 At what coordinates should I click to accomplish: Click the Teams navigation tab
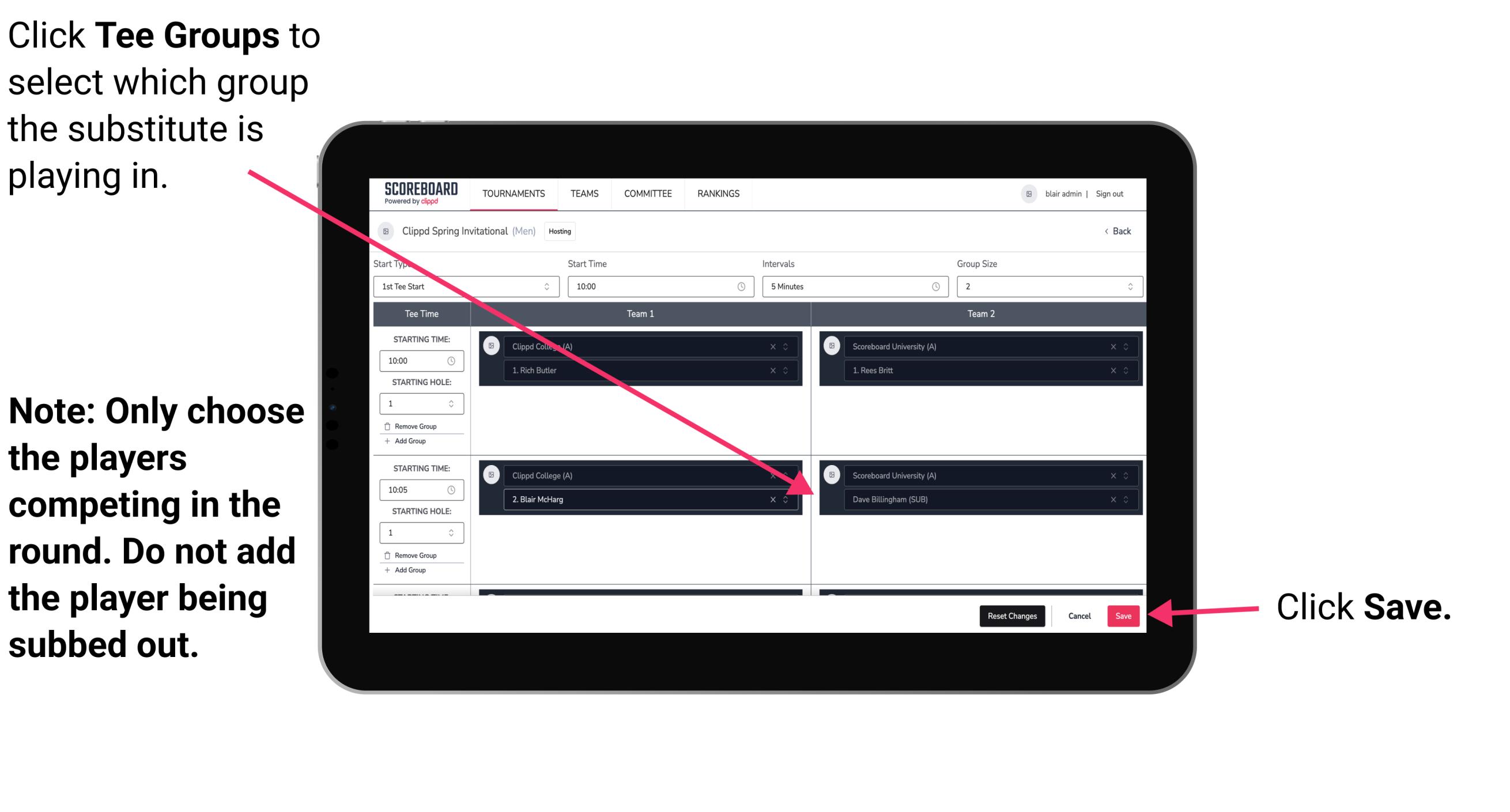coord(583,194)
